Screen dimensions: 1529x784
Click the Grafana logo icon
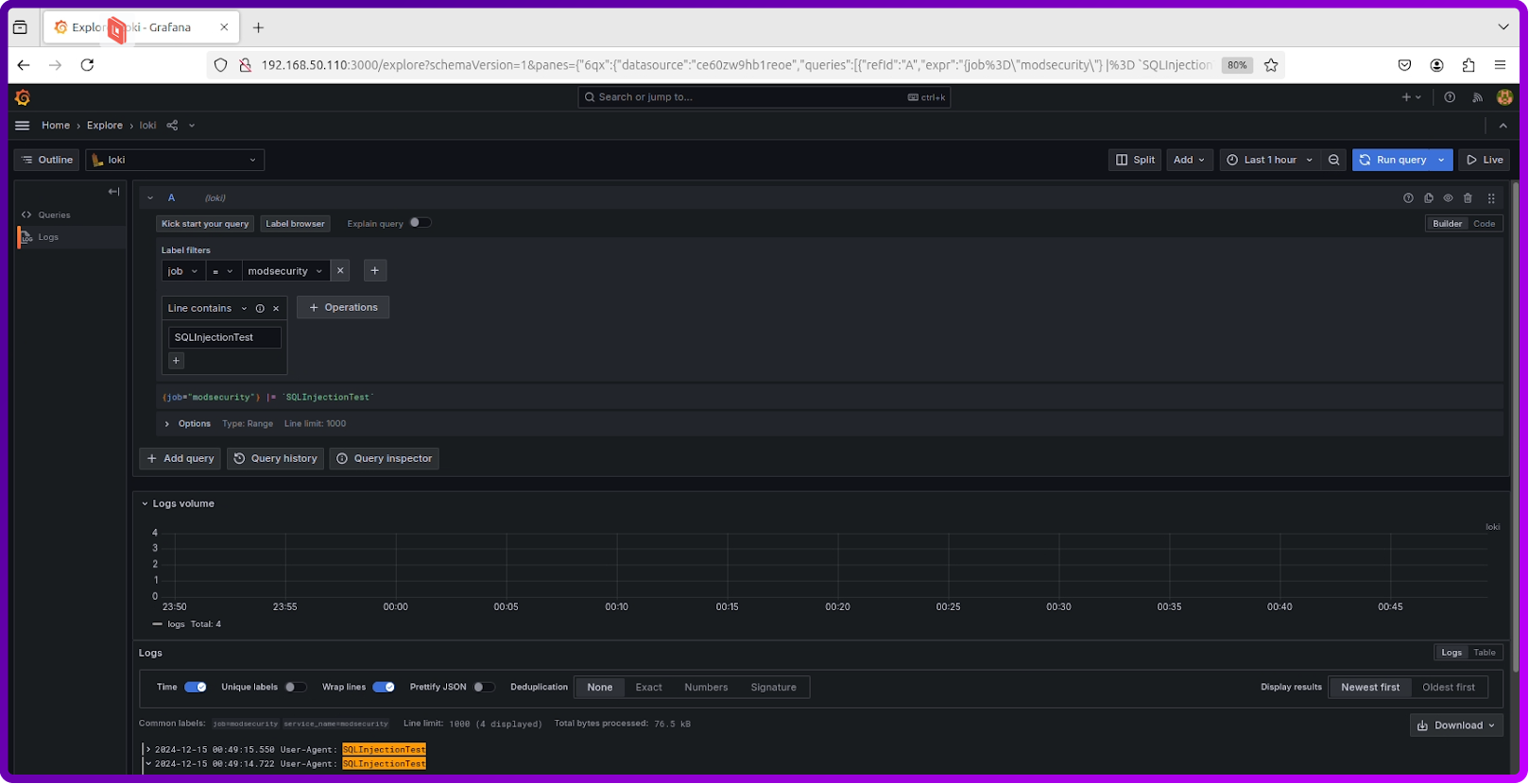[x=23, y=97]
